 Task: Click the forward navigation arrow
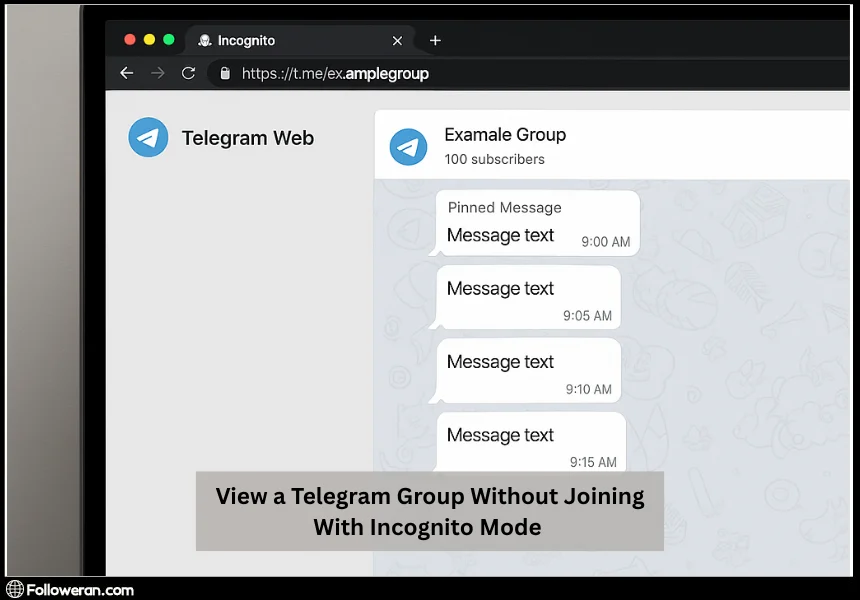pos(157,72)
